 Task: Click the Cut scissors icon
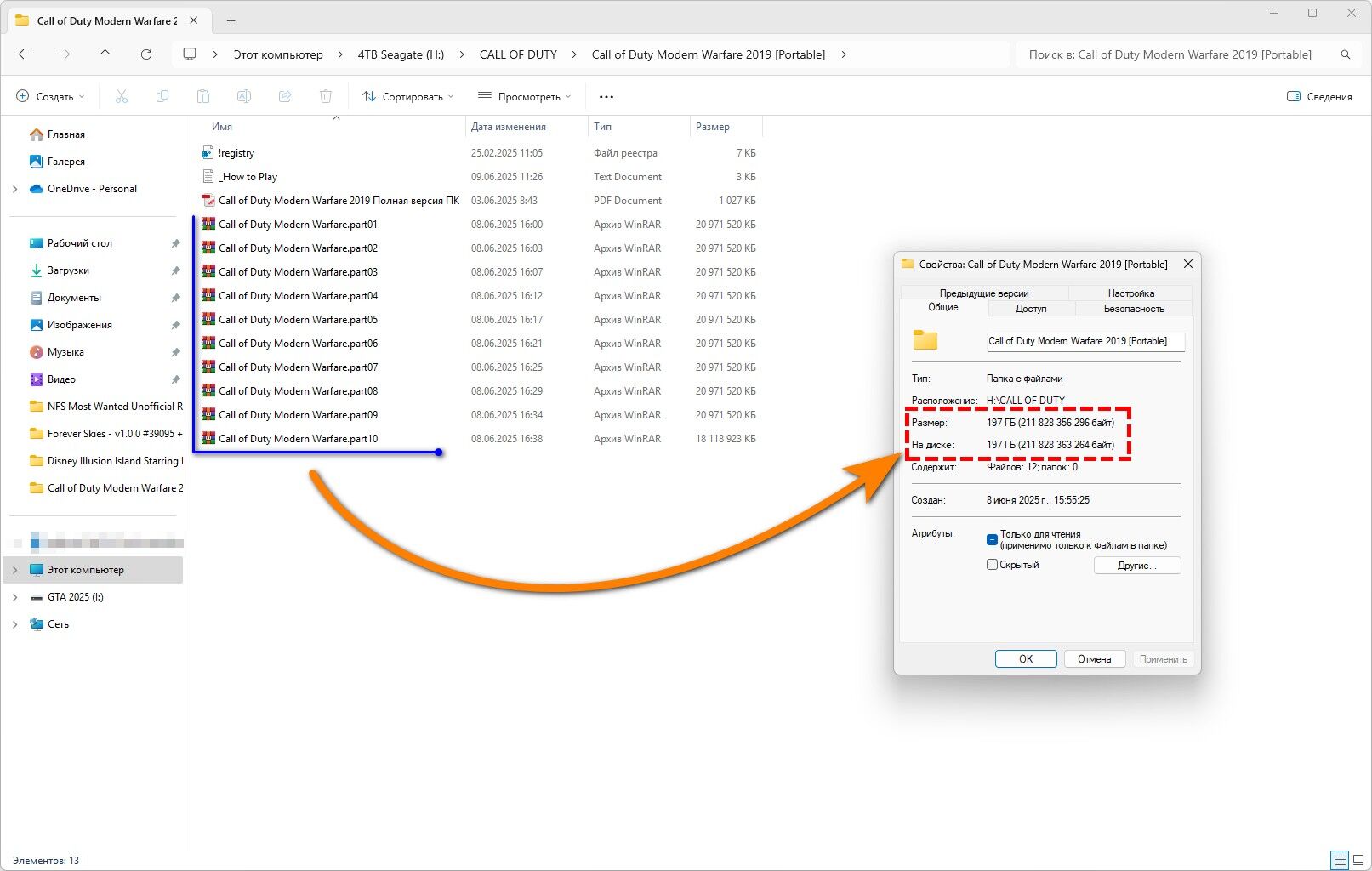[x=122, y=97]
